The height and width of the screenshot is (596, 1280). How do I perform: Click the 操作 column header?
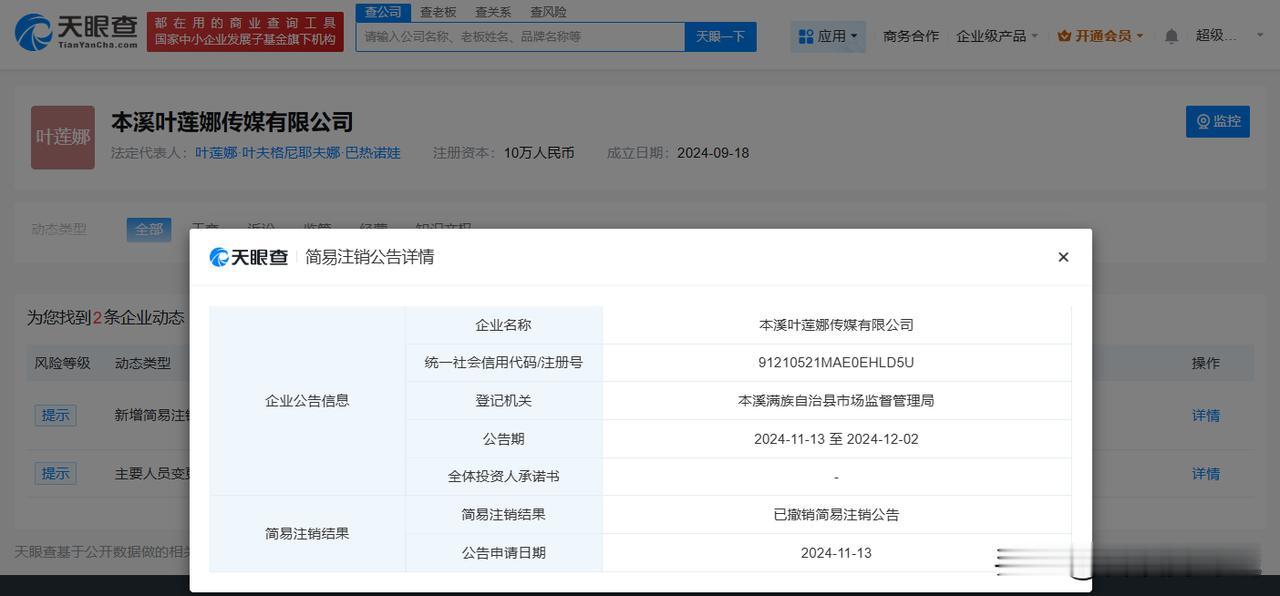tap(1205, 363)
